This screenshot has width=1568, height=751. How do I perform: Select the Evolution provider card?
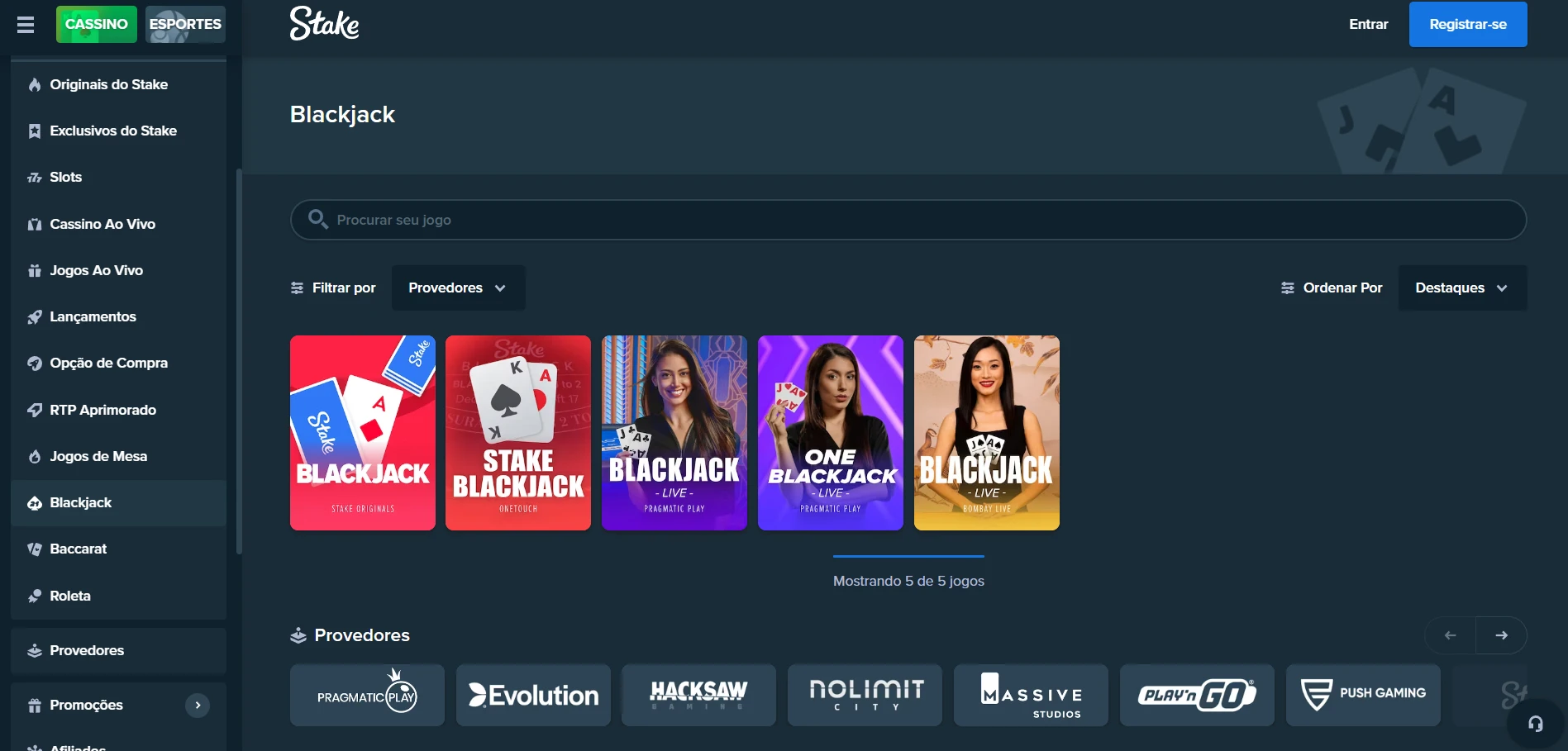pos(533,695)
